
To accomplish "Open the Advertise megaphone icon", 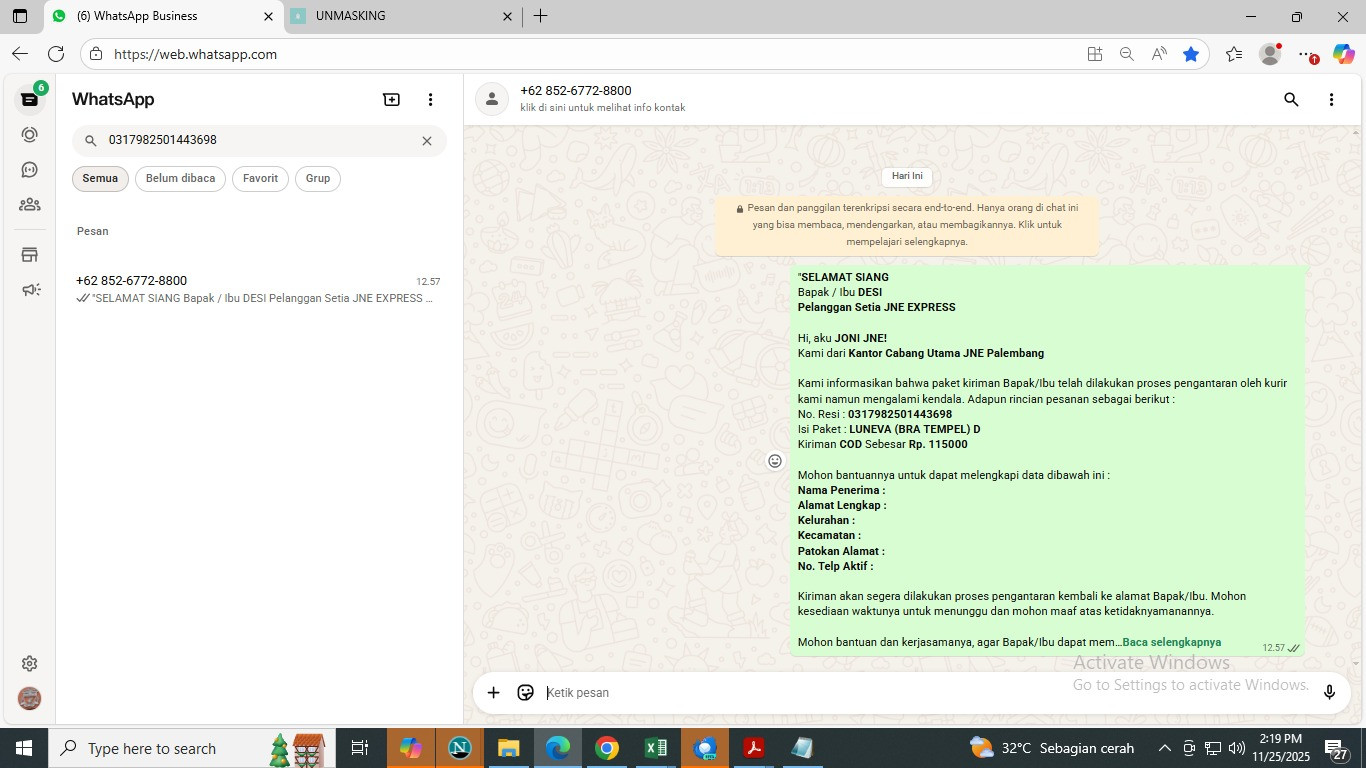I will [30, 290].
